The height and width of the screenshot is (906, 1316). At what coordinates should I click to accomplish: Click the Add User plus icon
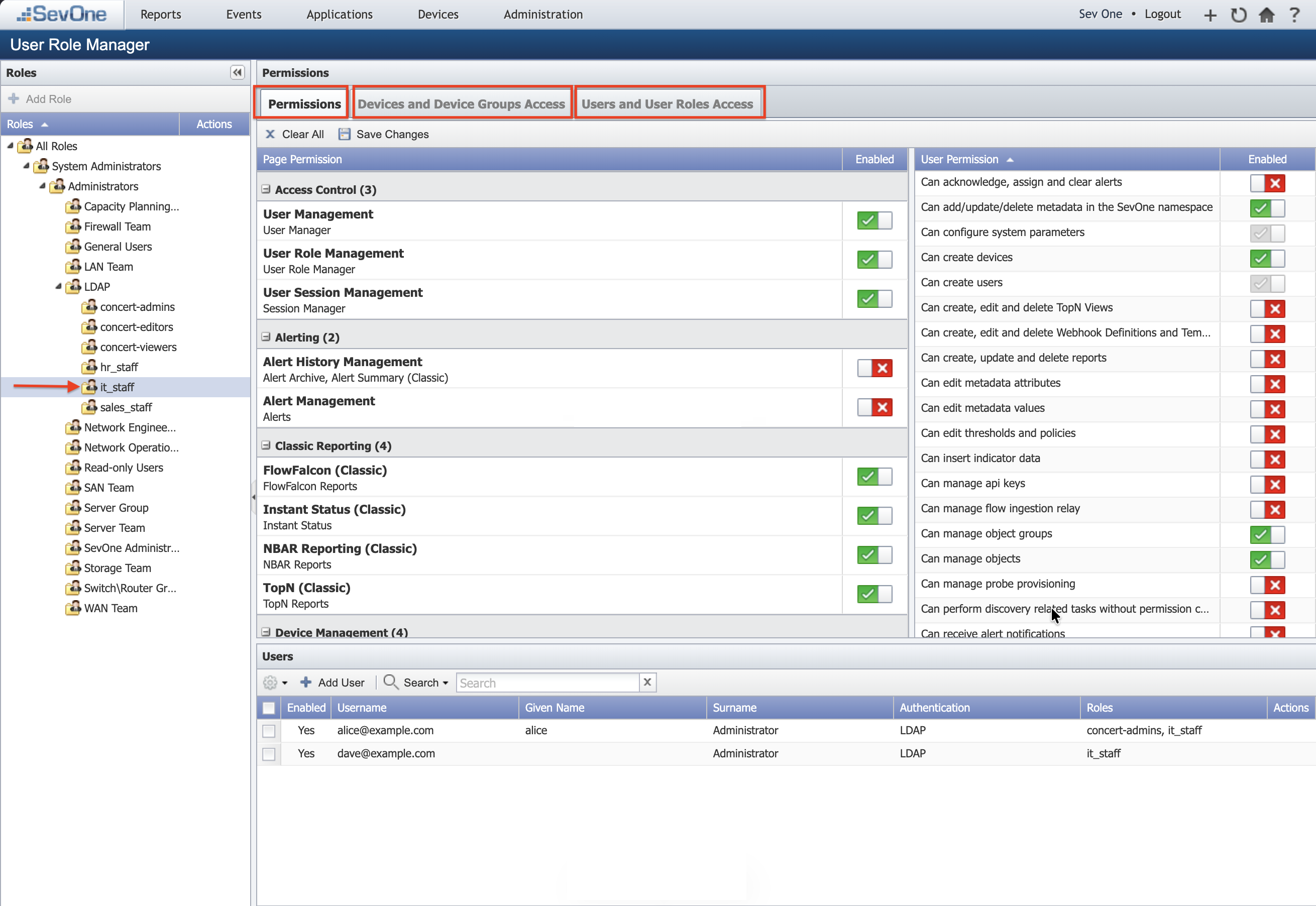click(305, 683)
